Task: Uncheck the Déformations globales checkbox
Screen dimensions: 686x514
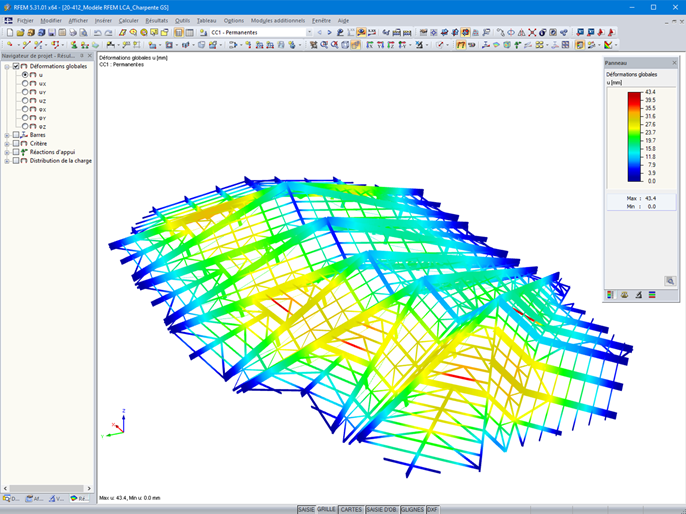Action: coord(16,66)
